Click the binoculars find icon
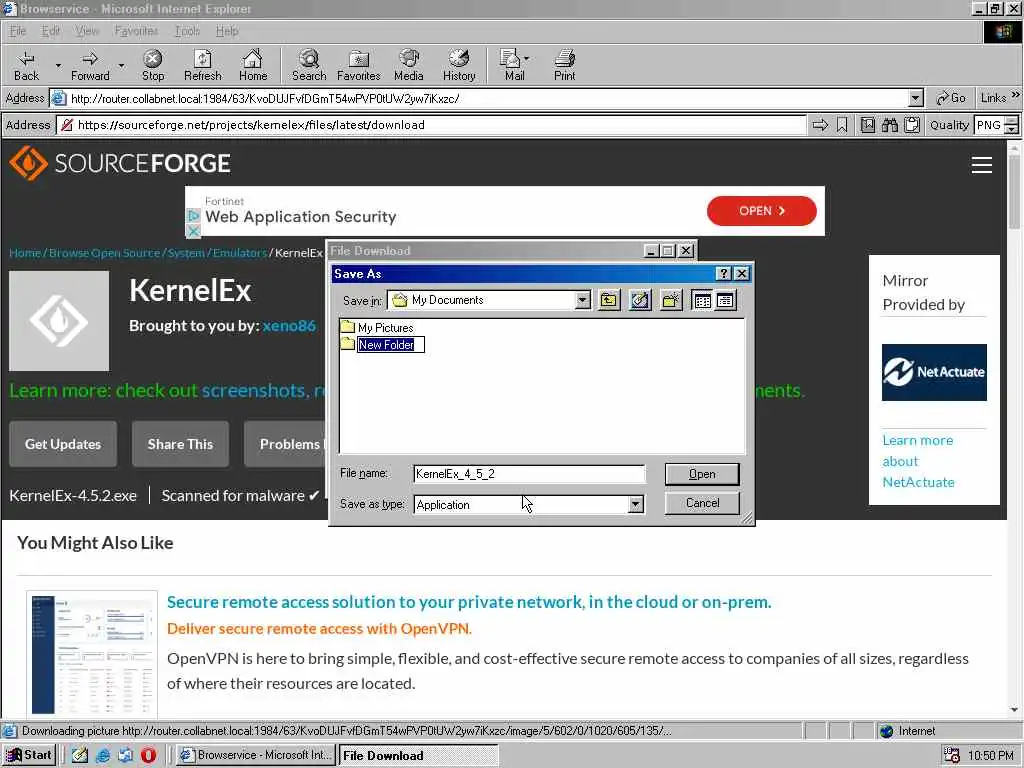1024x768 pixels. click(x=889, y=125)
